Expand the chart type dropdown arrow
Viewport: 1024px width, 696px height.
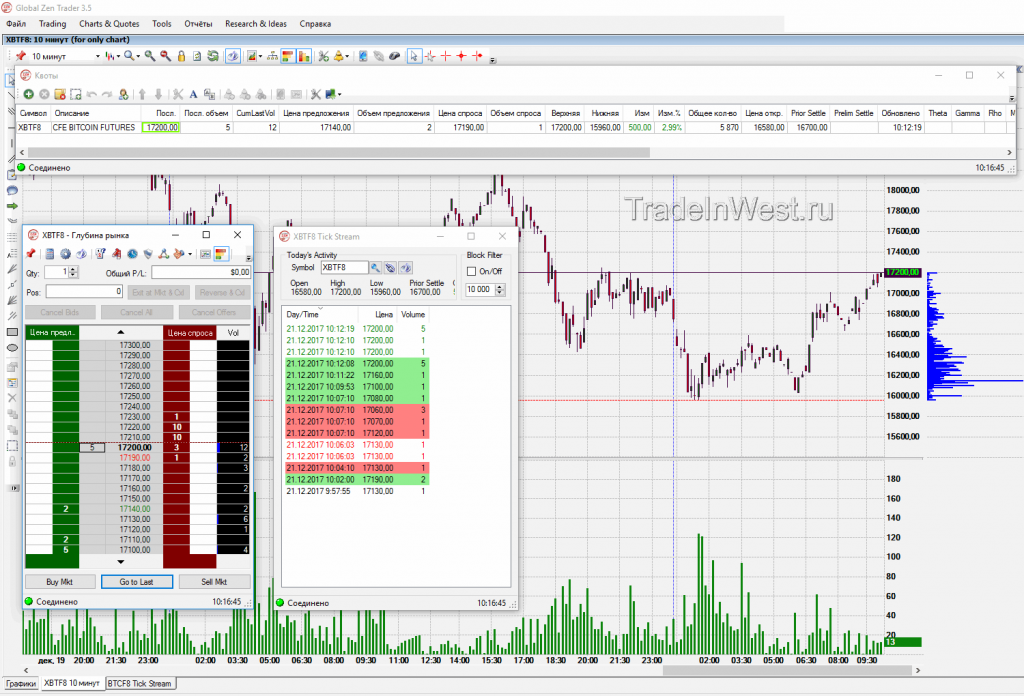[x=119, y=56]
